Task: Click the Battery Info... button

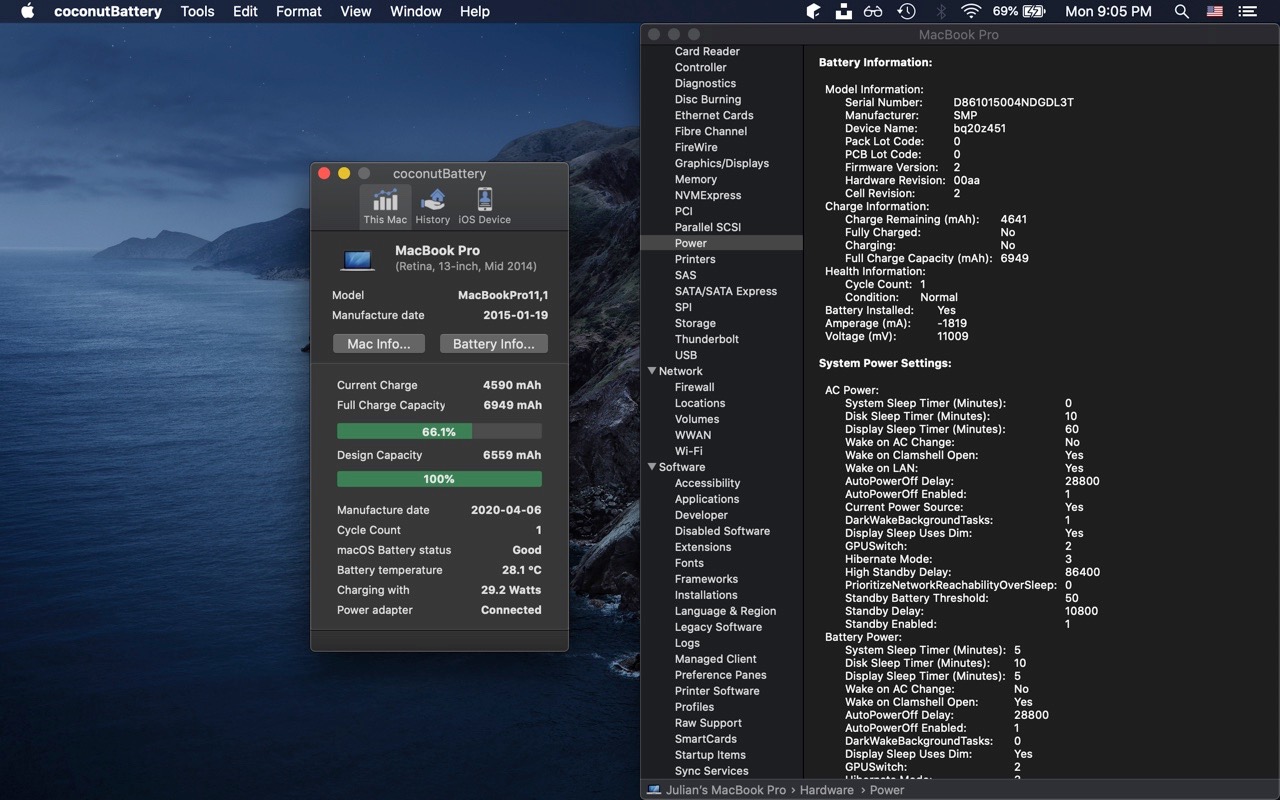Action: click(x=493, y=344)
